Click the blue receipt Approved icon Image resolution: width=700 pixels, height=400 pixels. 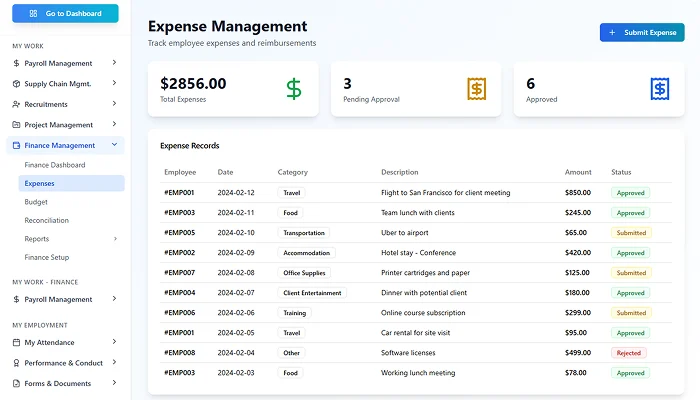pos(660,89)
